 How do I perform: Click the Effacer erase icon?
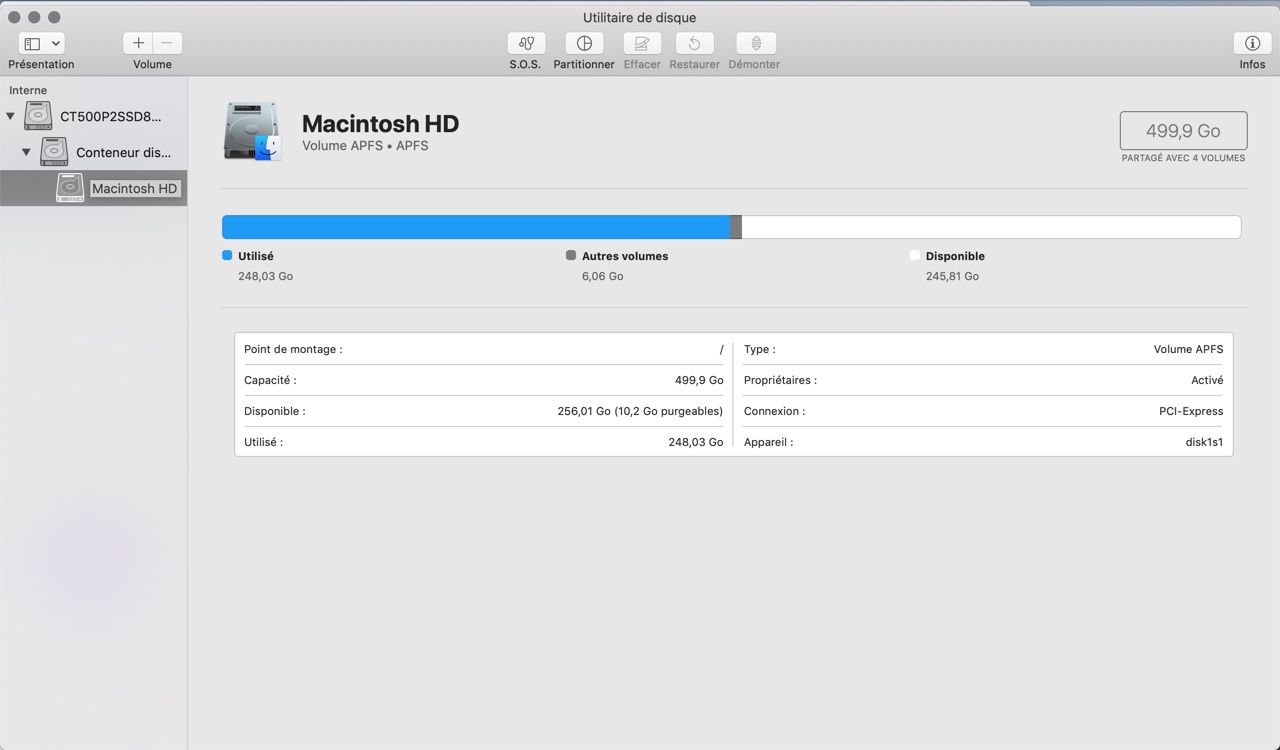pyautogui.click(x=642, y=43)
